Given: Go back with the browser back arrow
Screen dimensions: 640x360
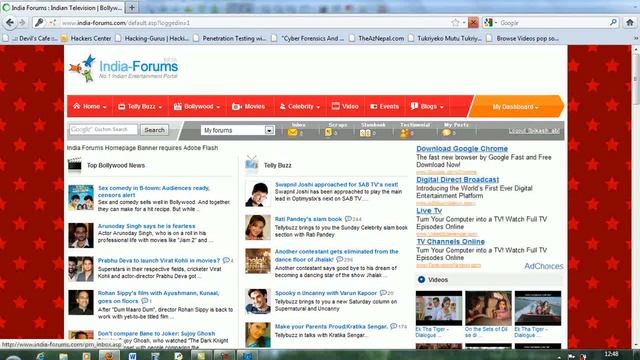Looking at the screenshot, I should pyautogui.click(x=10, y=23).
